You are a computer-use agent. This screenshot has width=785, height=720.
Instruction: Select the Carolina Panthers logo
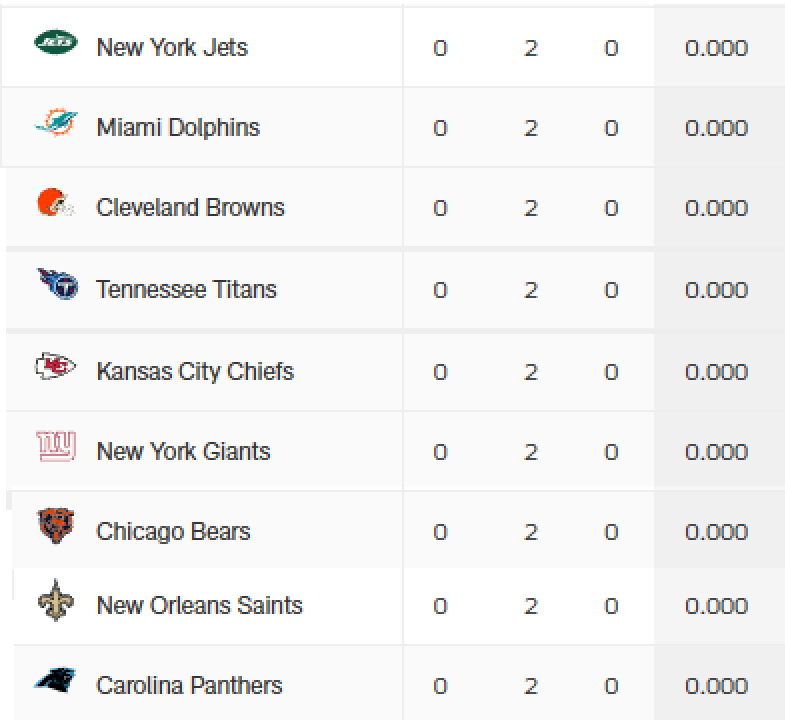56,679
